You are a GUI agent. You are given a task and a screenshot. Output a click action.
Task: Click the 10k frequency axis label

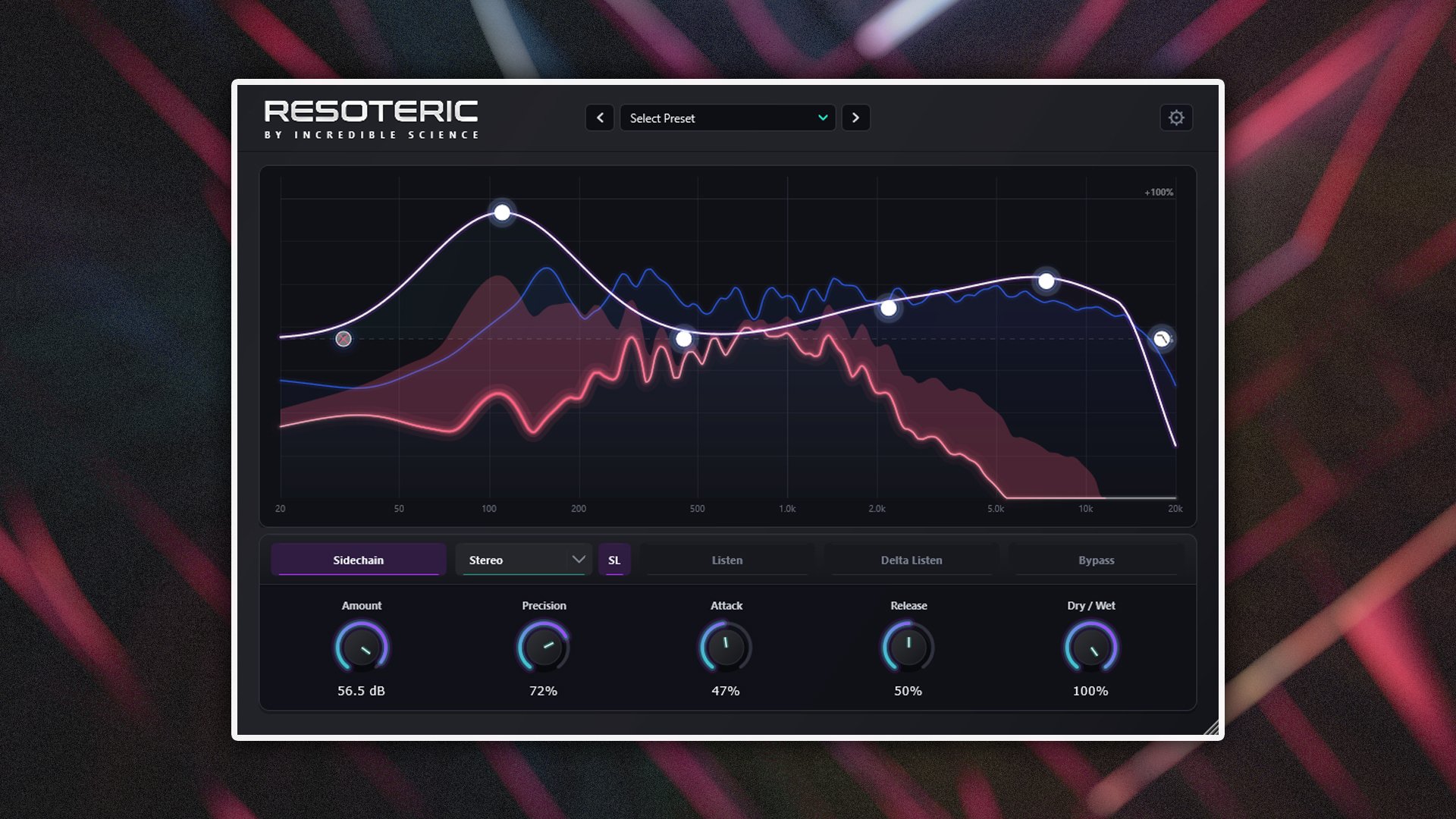1086,509
